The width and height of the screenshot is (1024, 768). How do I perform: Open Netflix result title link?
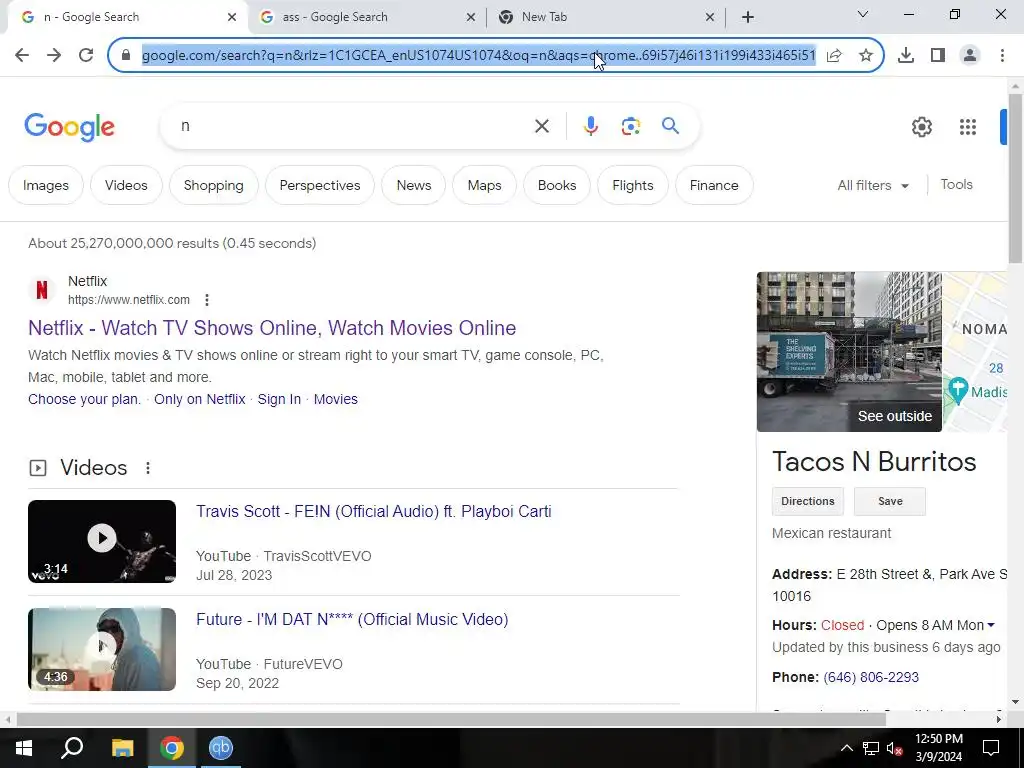(272, 328)
